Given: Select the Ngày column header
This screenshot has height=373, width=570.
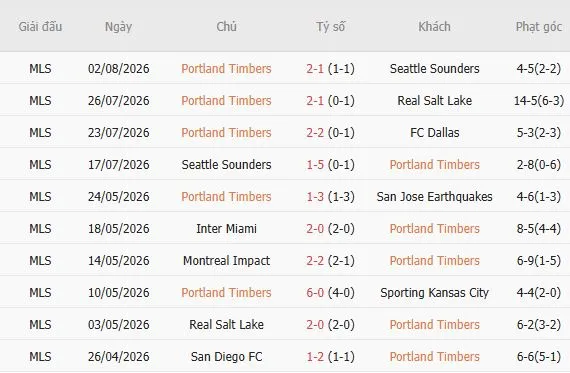Looking at the screenshot, I should (x=118, y=27).
